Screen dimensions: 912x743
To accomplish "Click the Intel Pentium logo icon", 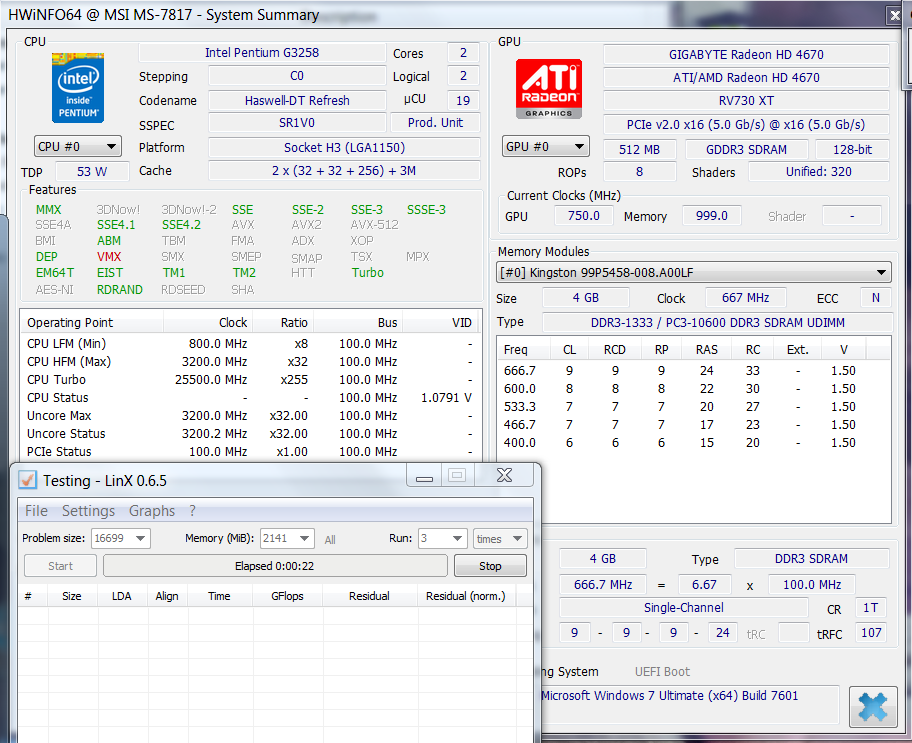I will (78, 88).
